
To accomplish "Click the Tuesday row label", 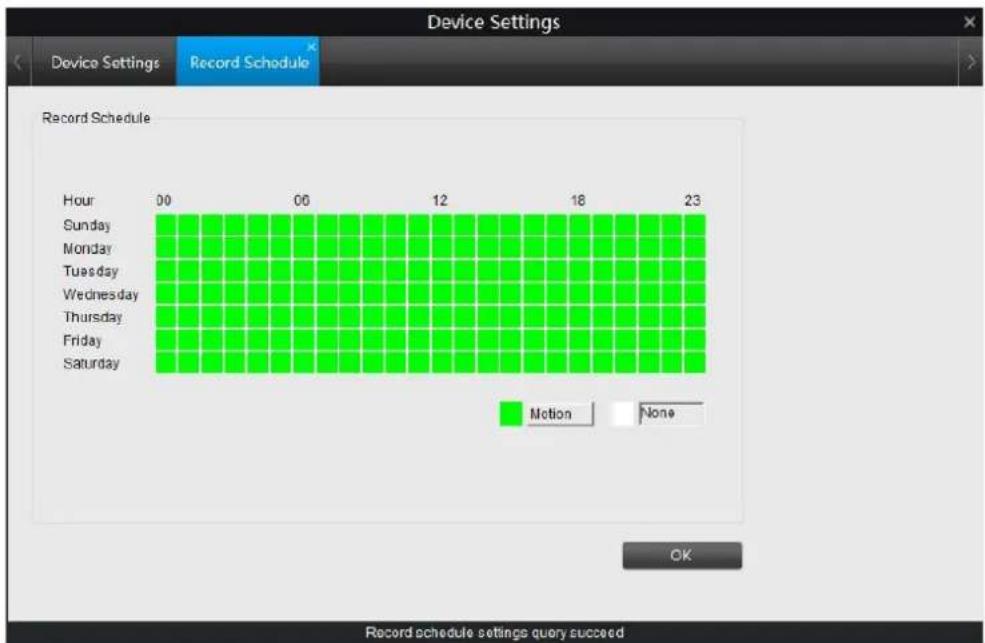I will (x=90, y=271).
